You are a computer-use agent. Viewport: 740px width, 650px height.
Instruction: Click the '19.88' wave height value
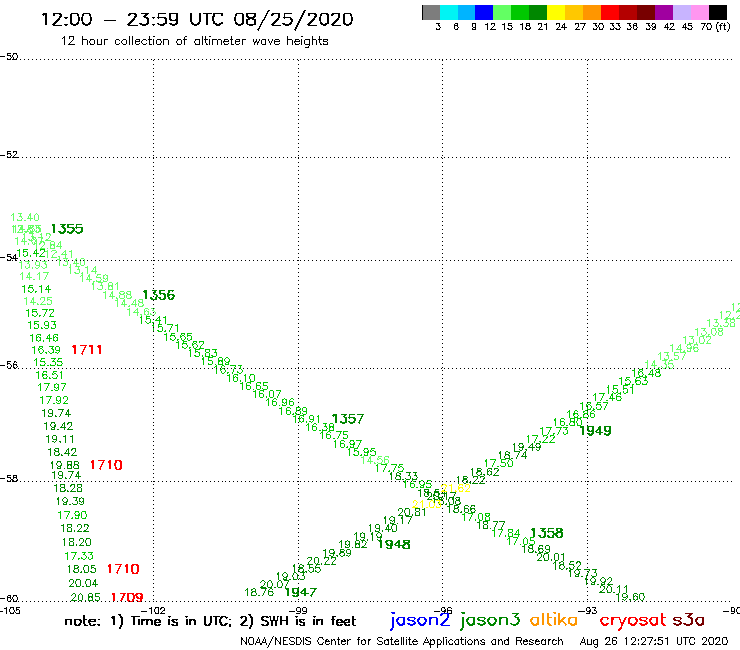[65, 465]
